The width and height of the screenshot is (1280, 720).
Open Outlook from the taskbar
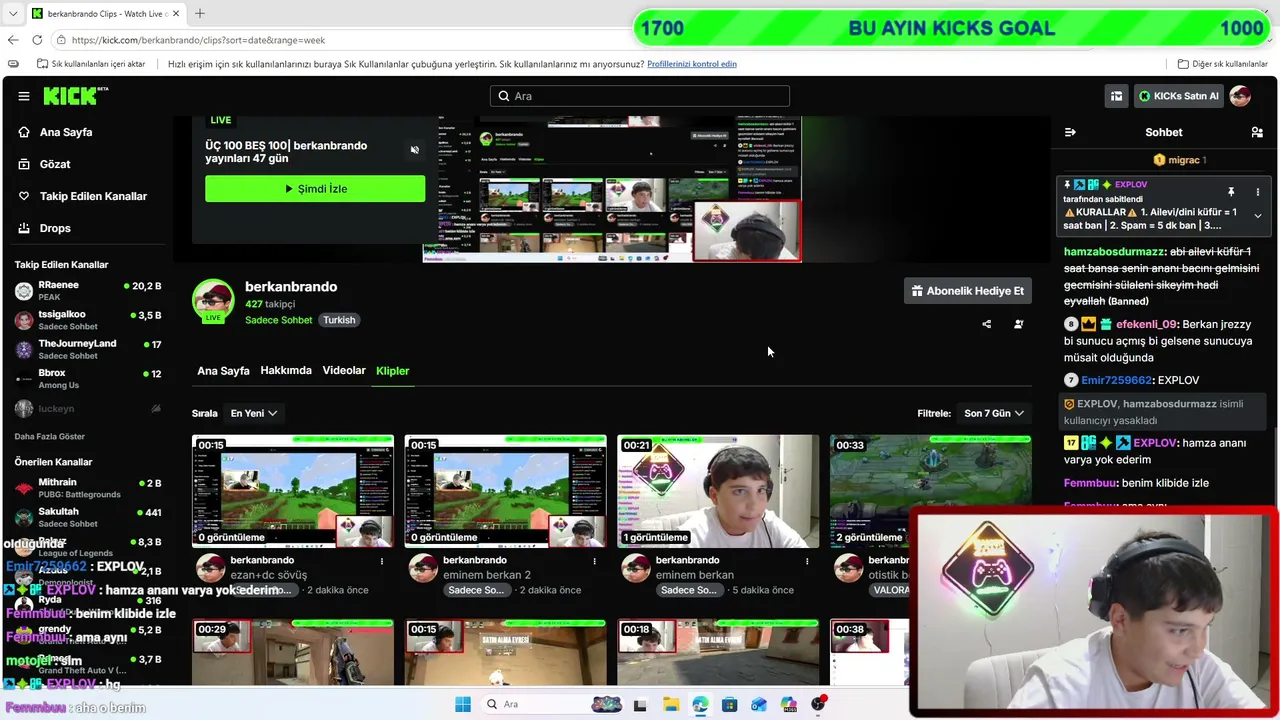click(759, 704)
